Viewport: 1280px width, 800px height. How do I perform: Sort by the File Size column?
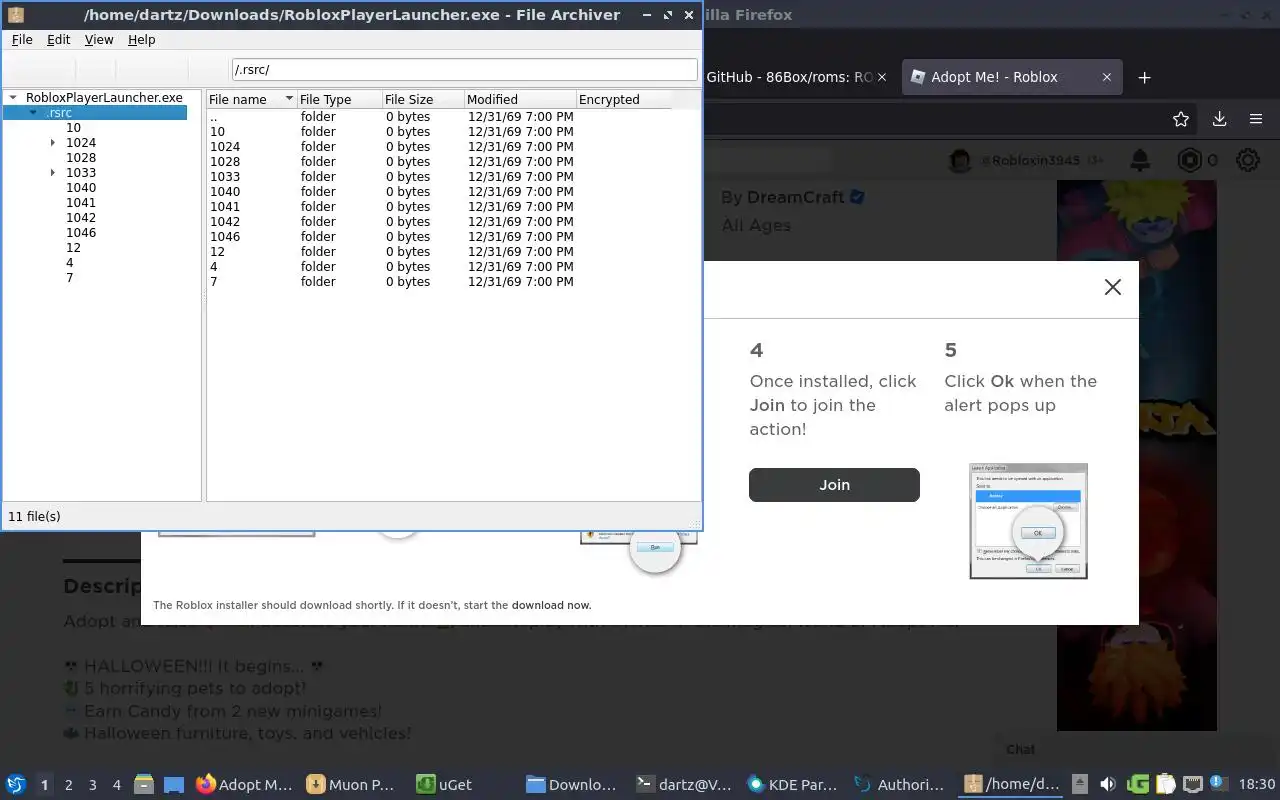423,99
